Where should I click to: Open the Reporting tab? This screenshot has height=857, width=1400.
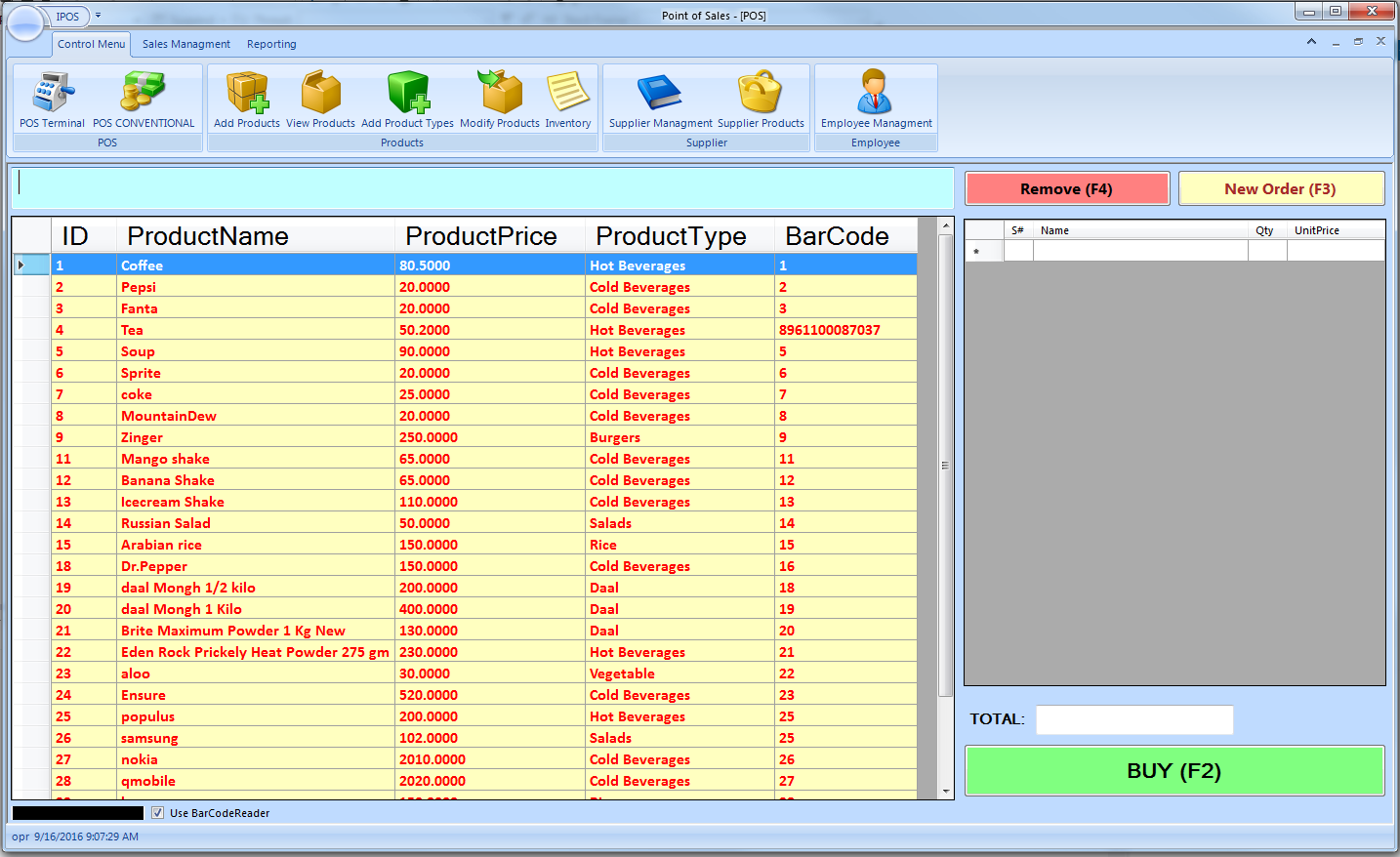point(271,44)
